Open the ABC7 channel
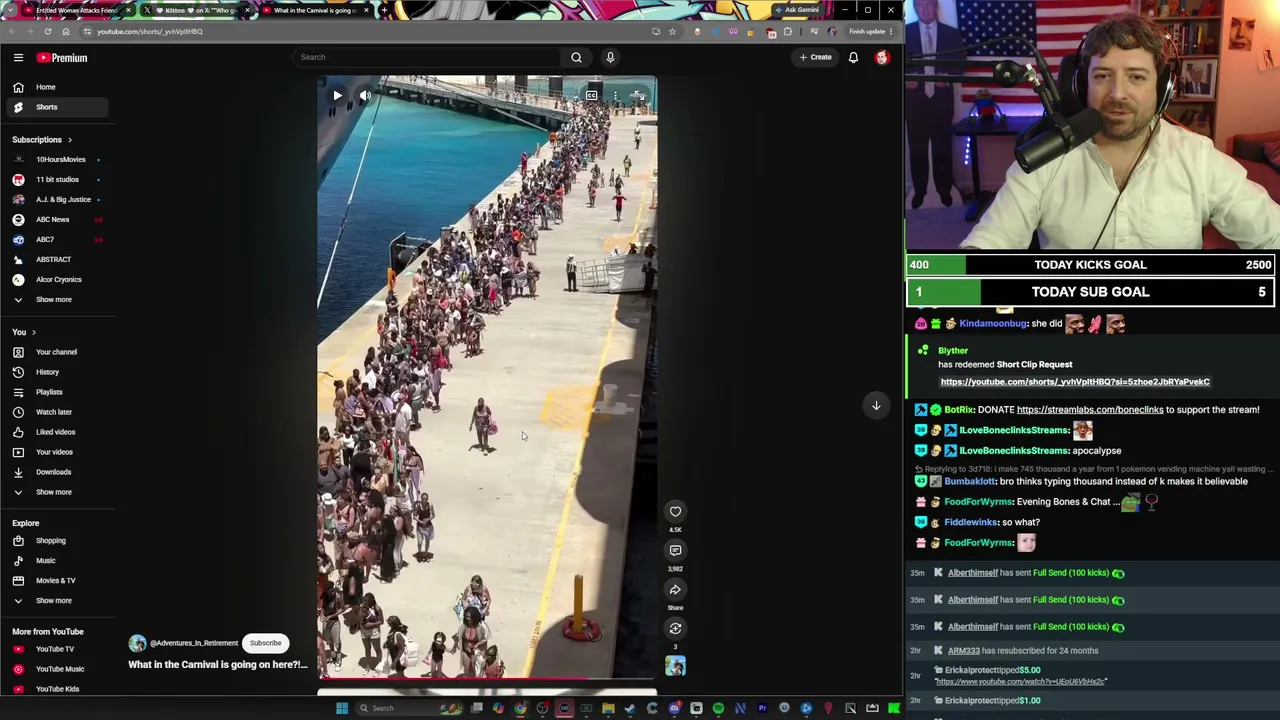1280x720 pixels. coord(58,240)
